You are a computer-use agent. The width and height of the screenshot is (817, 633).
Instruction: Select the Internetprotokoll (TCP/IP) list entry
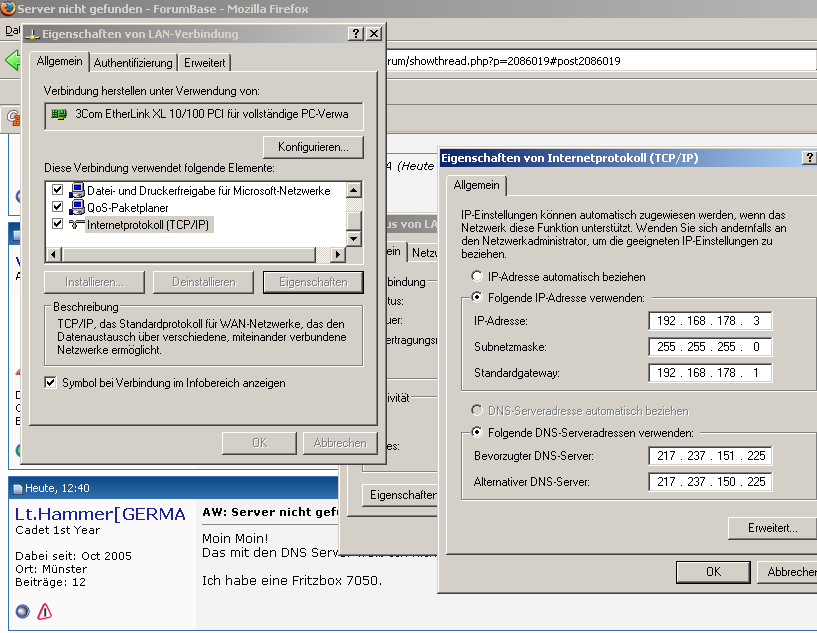pyautogui.click(x=147, y=225)
